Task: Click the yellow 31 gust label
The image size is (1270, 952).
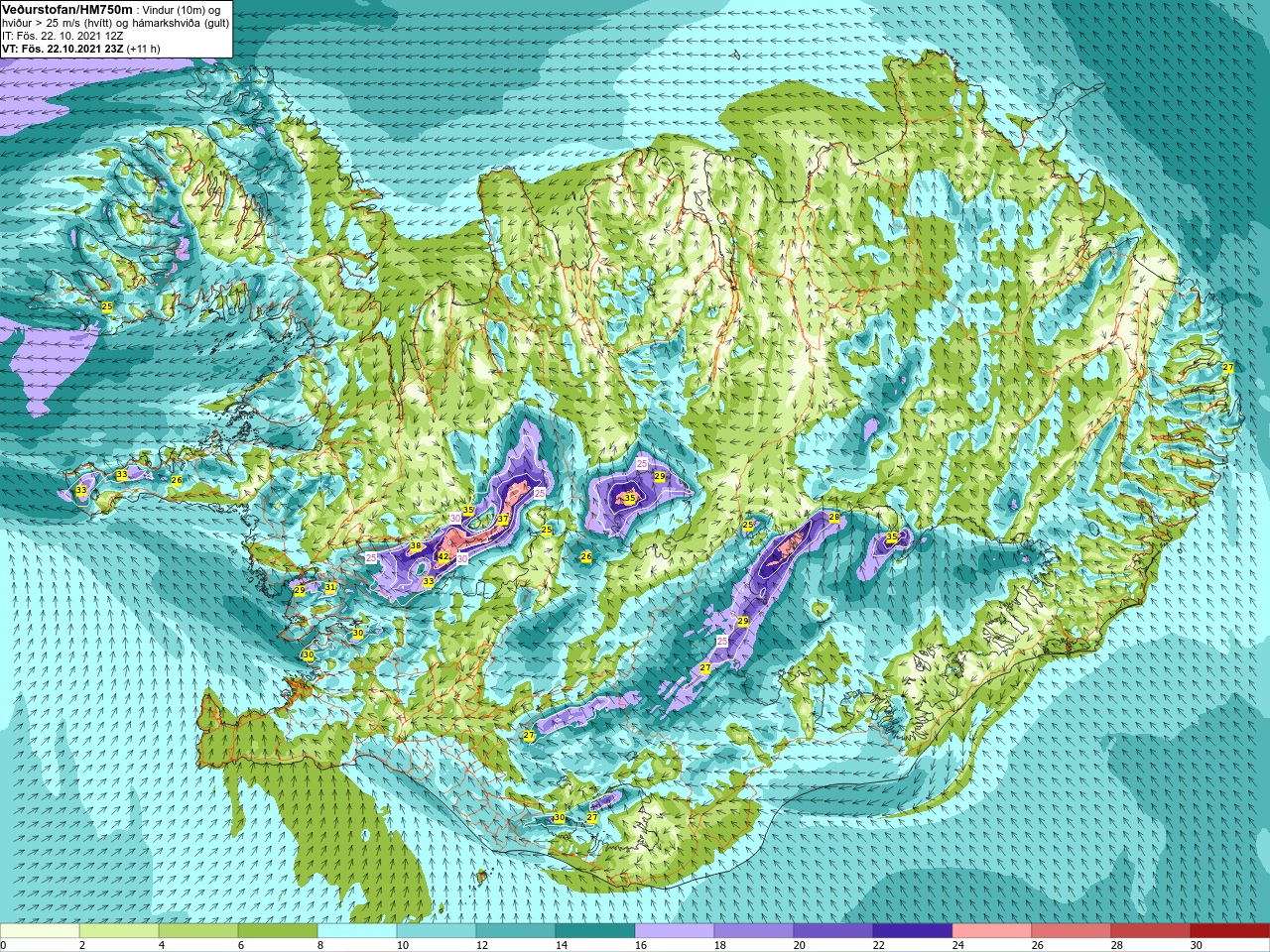Action: tap(330, 587)
